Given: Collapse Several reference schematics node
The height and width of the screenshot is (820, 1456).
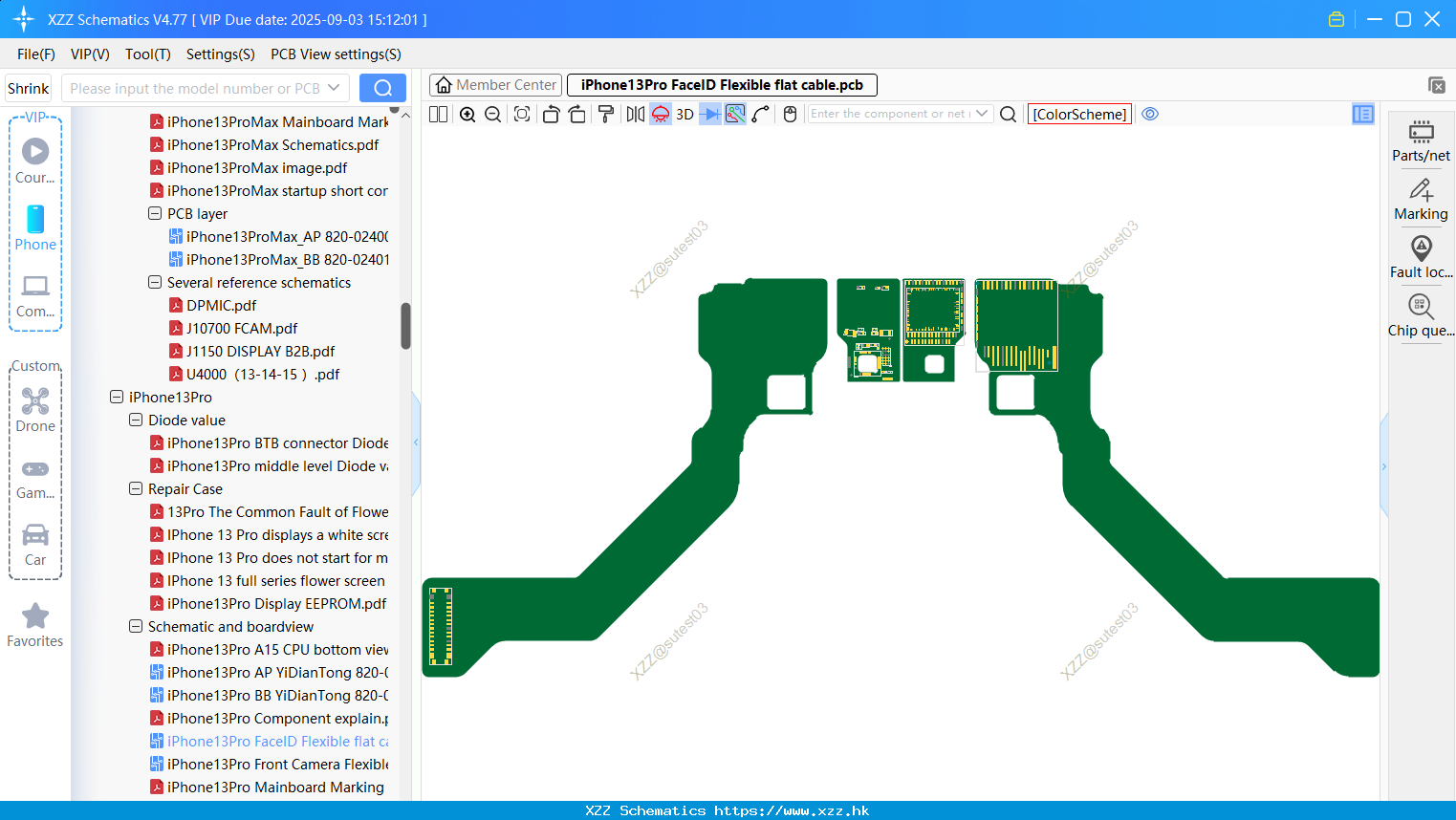Looking at the screenshot, I should coord(155,282).
